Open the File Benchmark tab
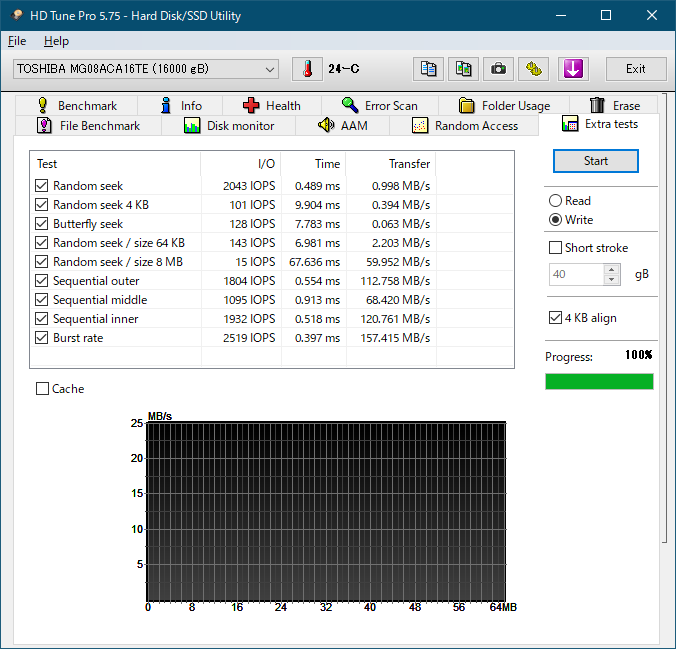 point(88,126)
